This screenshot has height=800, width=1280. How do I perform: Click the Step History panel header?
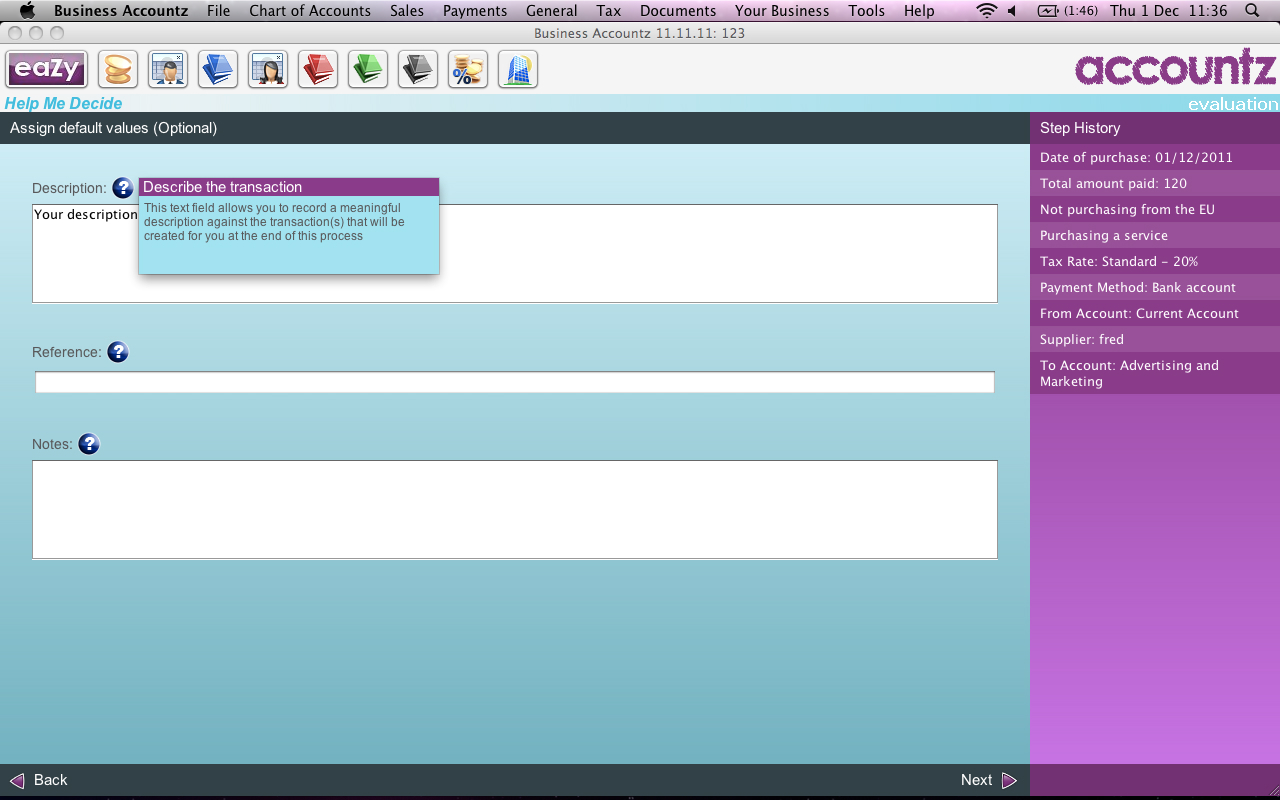point(1155,128)
